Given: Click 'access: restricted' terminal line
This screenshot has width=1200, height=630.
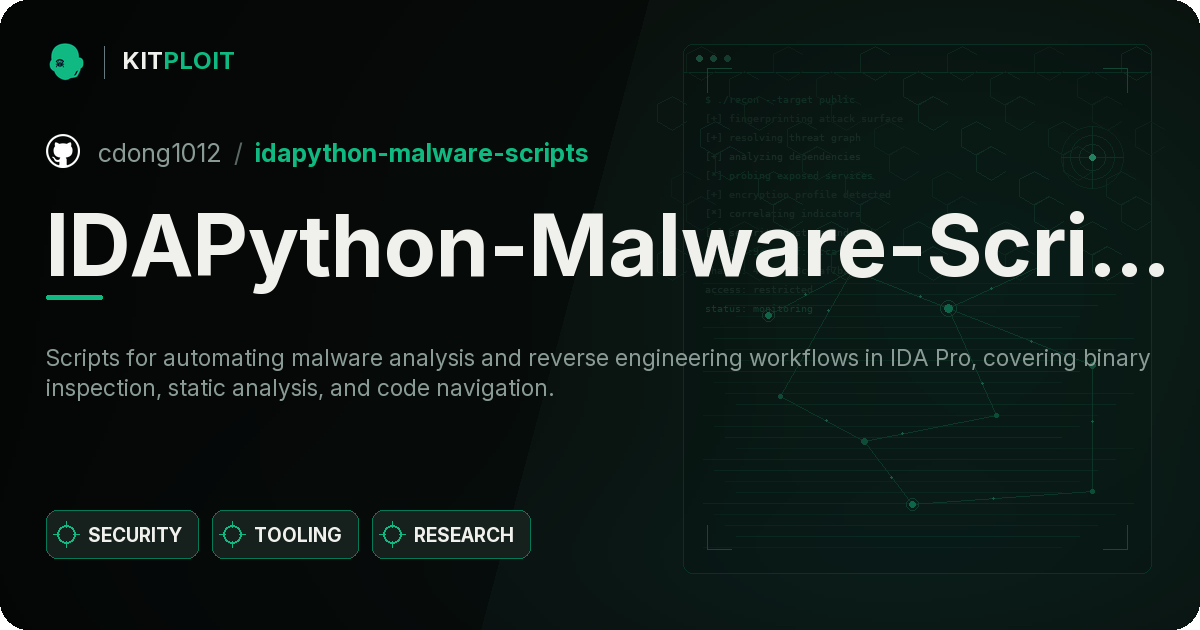Looking at the screenshot, I should 759,290.
